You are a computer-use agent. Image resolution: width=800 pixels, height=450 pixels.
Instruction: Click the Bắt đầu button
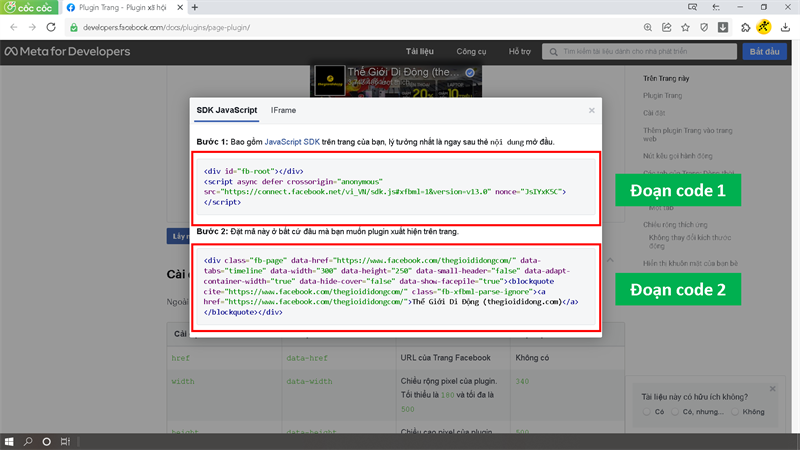tap(764, 52)
